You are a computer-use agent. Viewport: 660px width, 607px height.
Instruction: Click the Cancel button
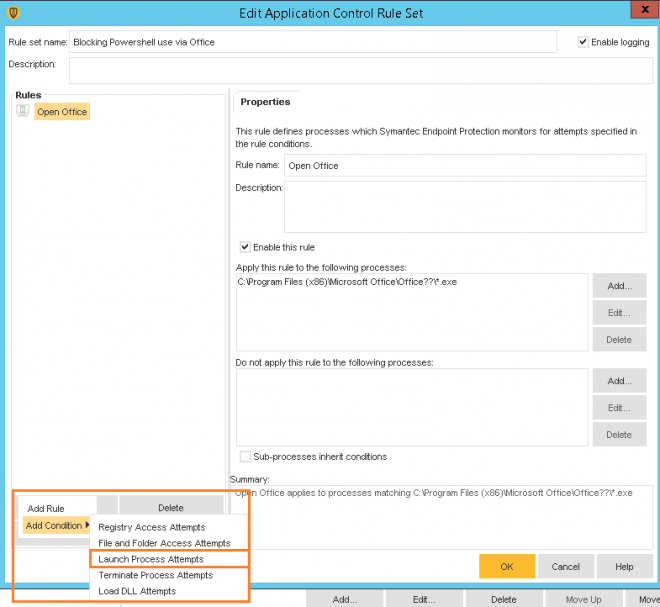[x=566, y=566]
